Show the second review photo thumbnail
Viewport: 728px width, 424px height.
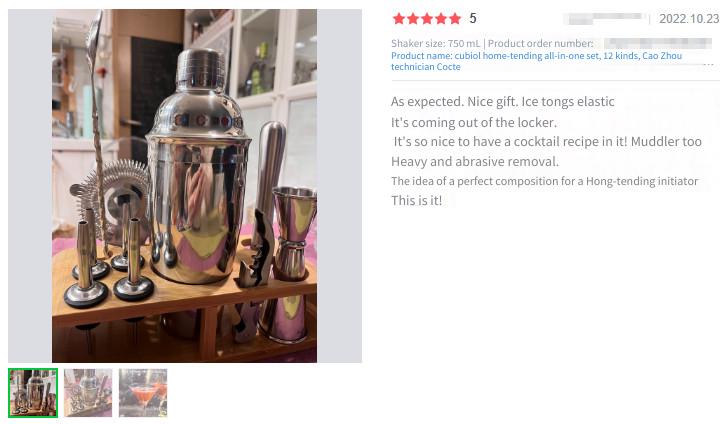[88, 393]
